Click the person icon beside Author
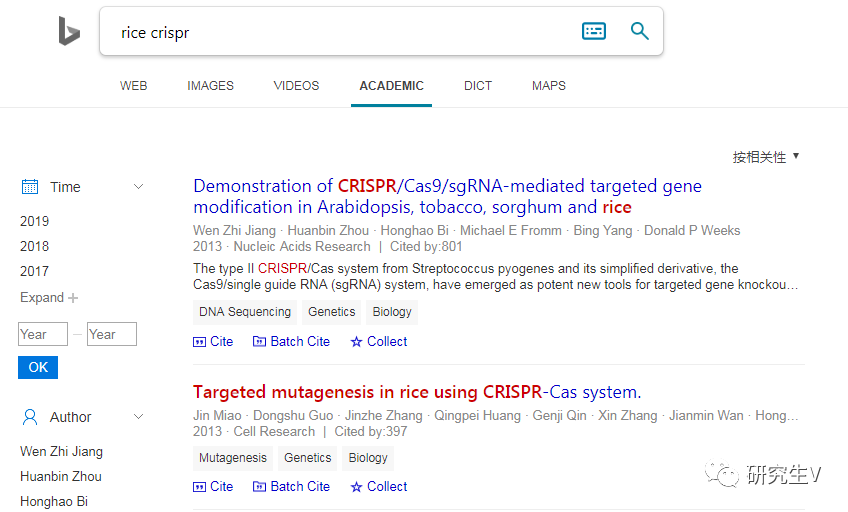 [x=30, y=417]
